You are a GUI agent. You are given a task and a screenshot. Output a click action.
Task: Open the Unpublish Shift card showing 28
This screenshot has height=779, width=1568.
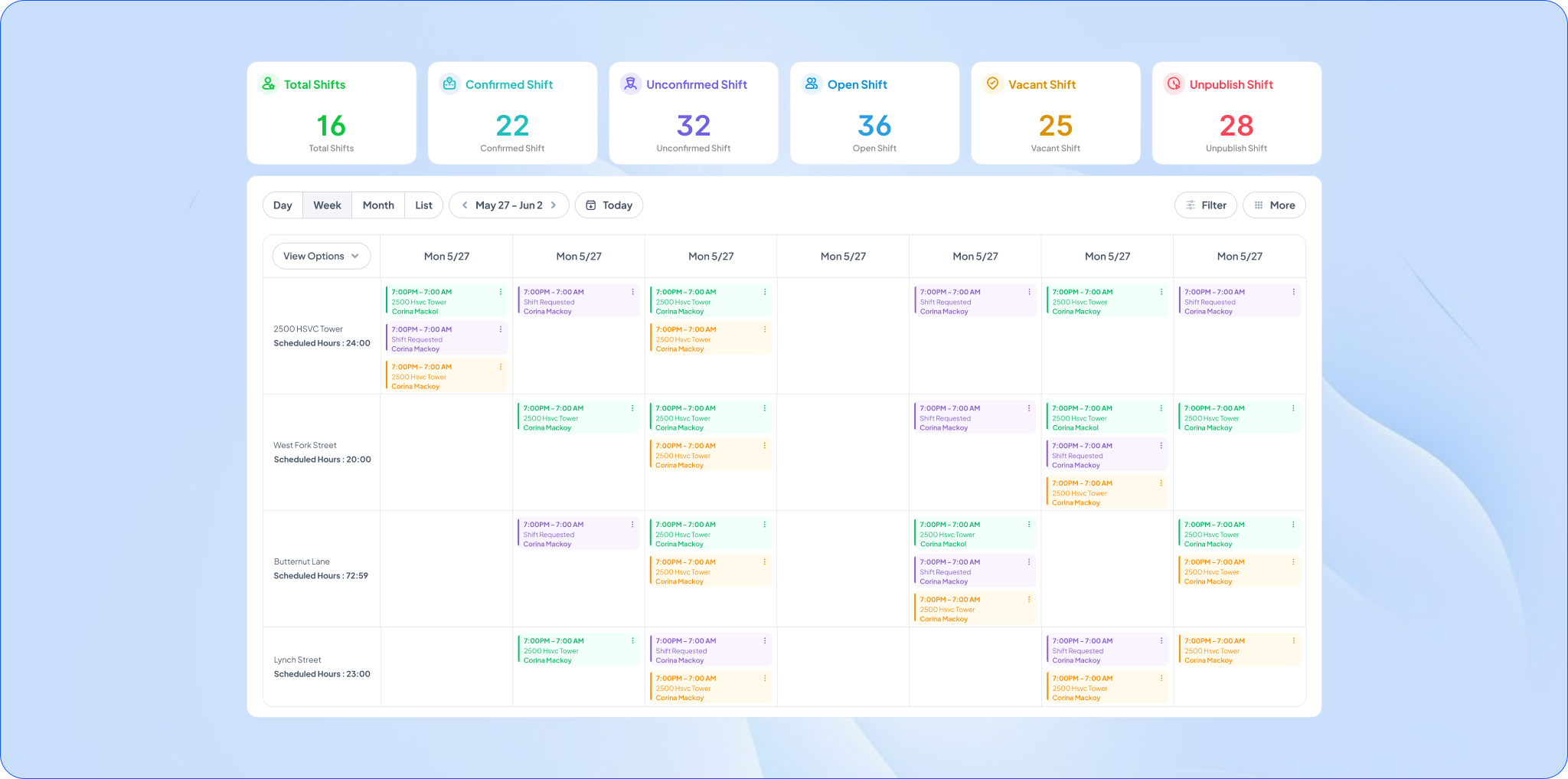[1236, 113]
